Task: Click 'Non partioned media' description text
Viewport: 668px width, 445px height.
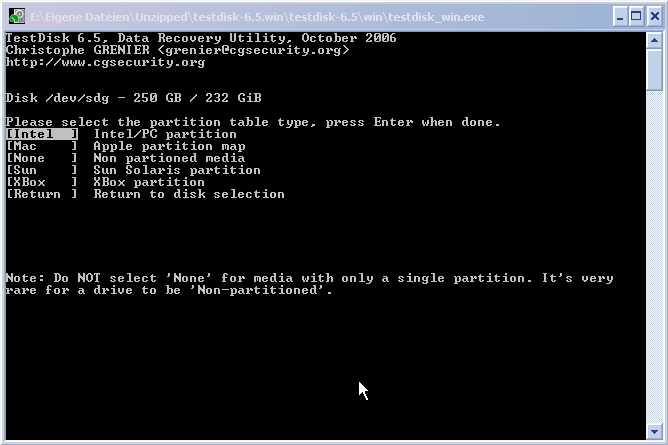Action: tap(170, 158)
